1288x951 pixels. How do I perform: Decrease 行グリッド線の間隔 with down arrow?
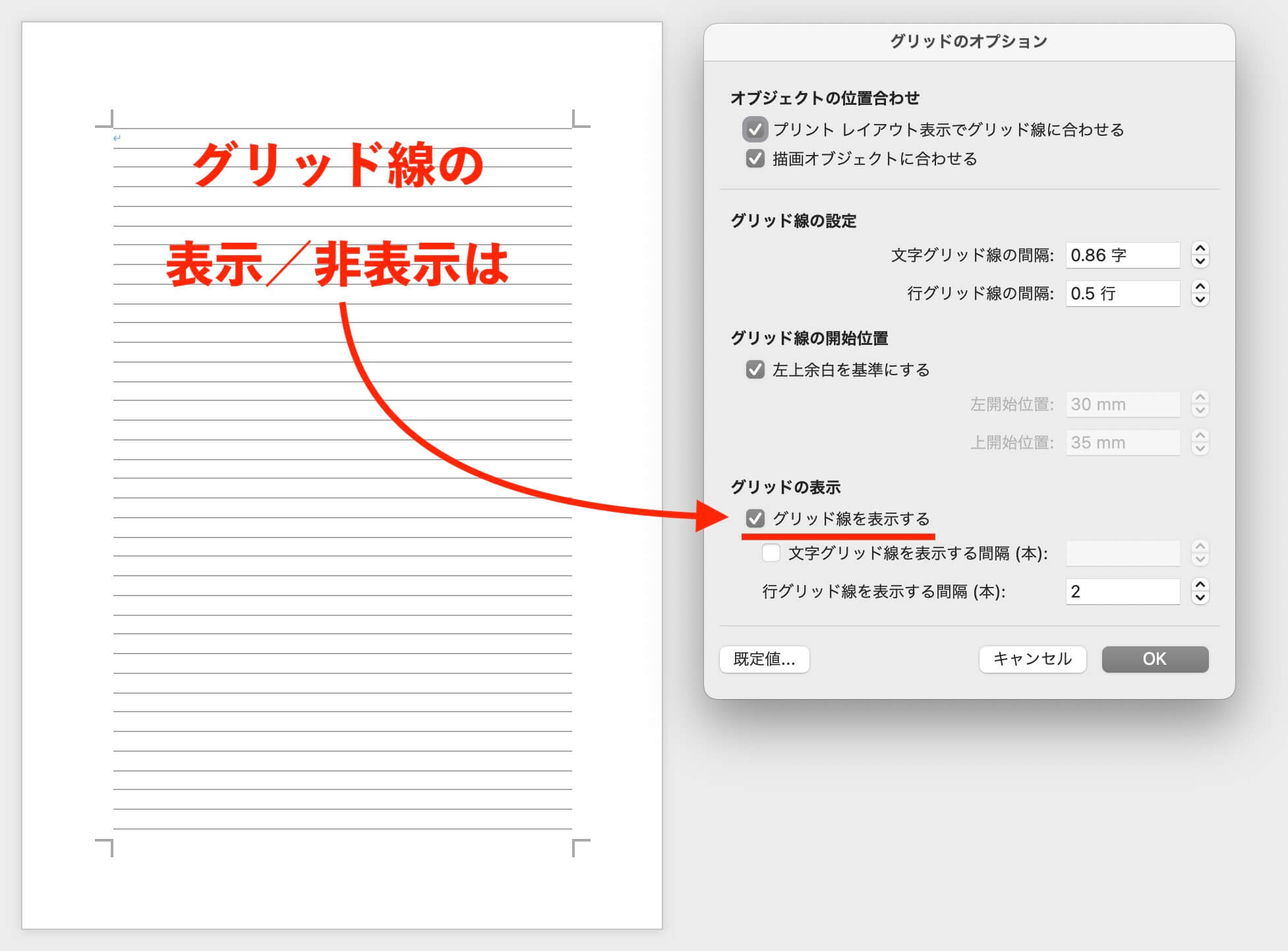tap(1200, 299)
